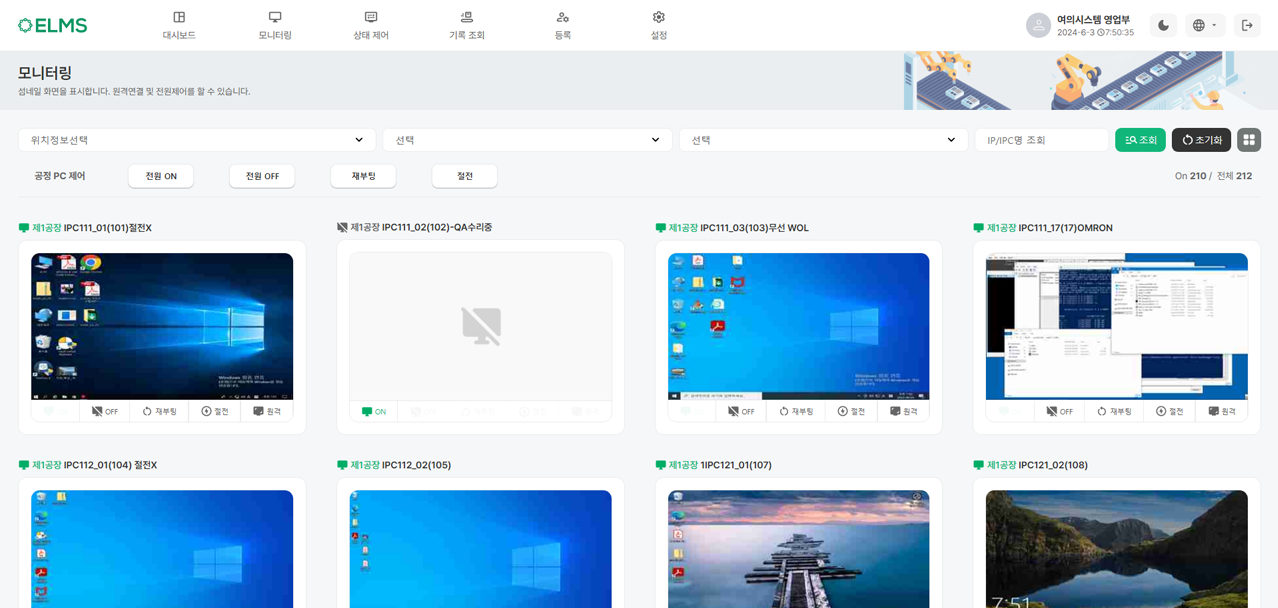The height and width of the screenshot is (608, 1278).
Task: Expand the 위치정보선택 dropdown
Action: (x=197, y=140)
